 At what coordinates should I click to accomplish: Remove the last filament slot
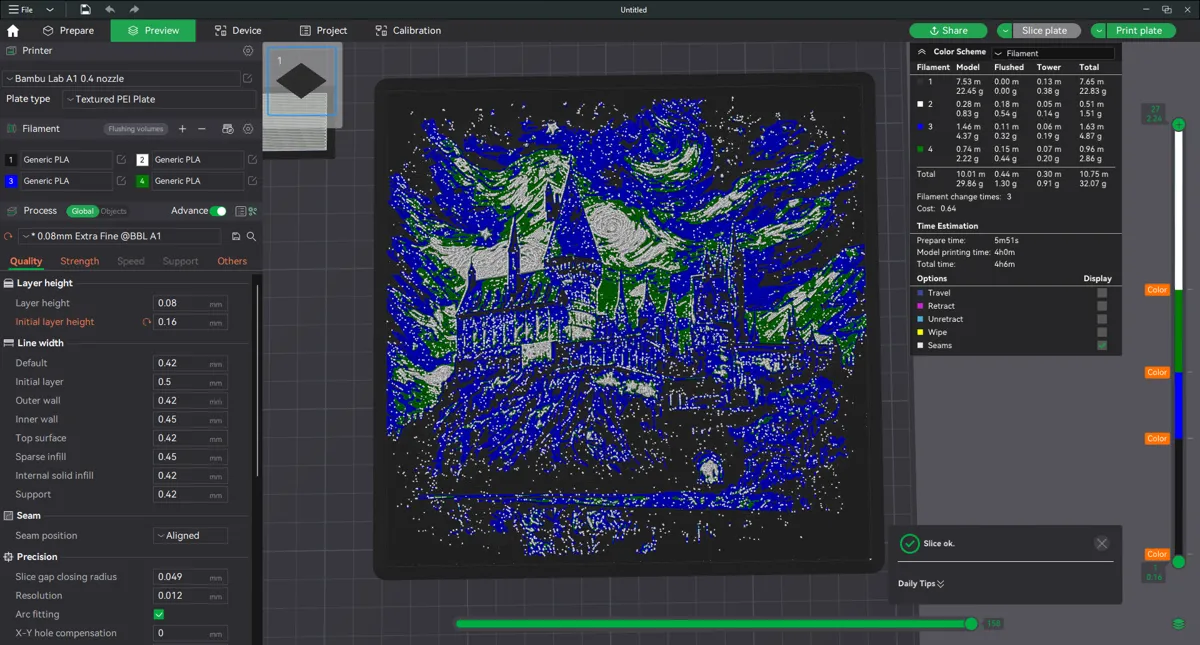point(202,129)
